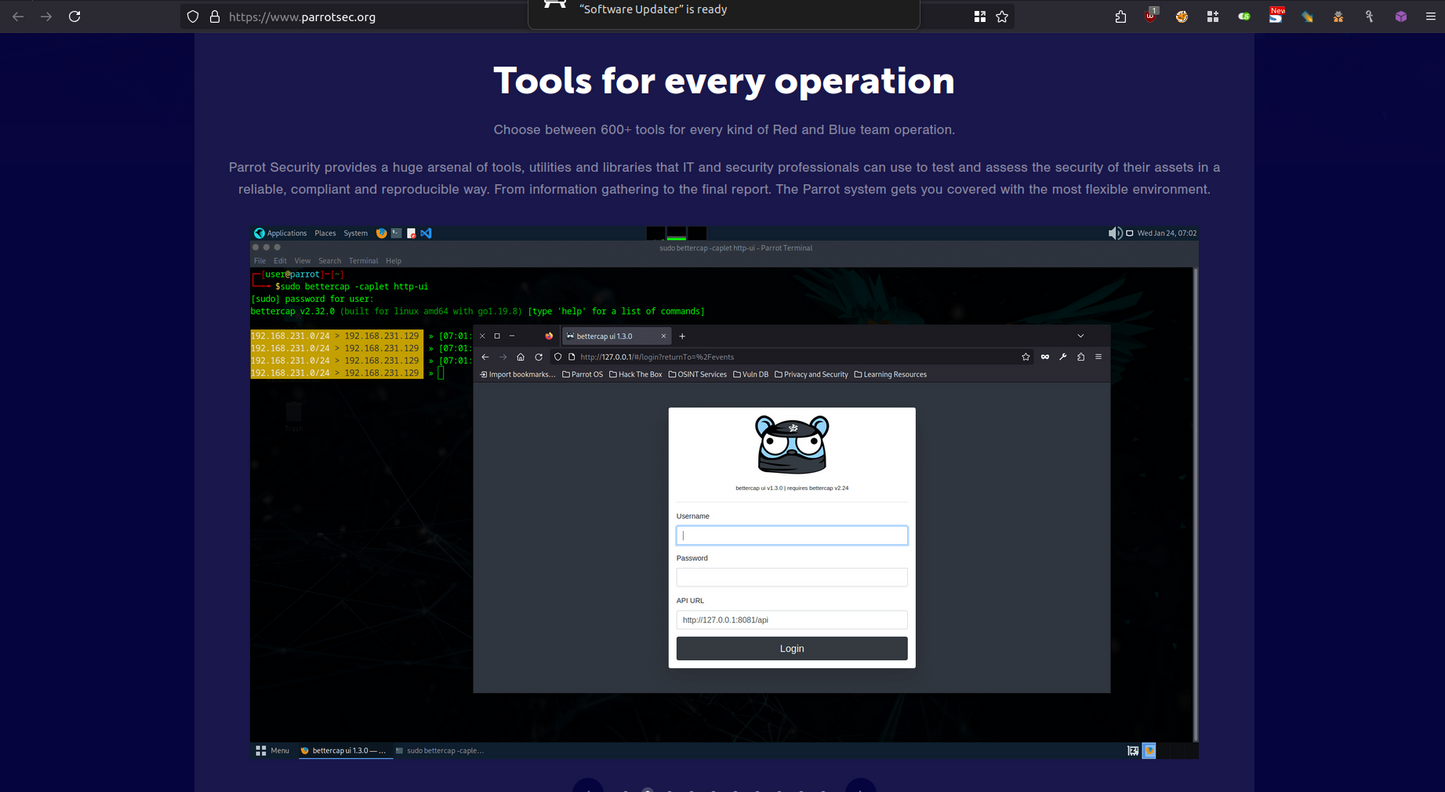This screenshot has height=792, width=1445.
Task: Open the Vuln DB bookmarks folder
Action: click(x=751, y=375)
